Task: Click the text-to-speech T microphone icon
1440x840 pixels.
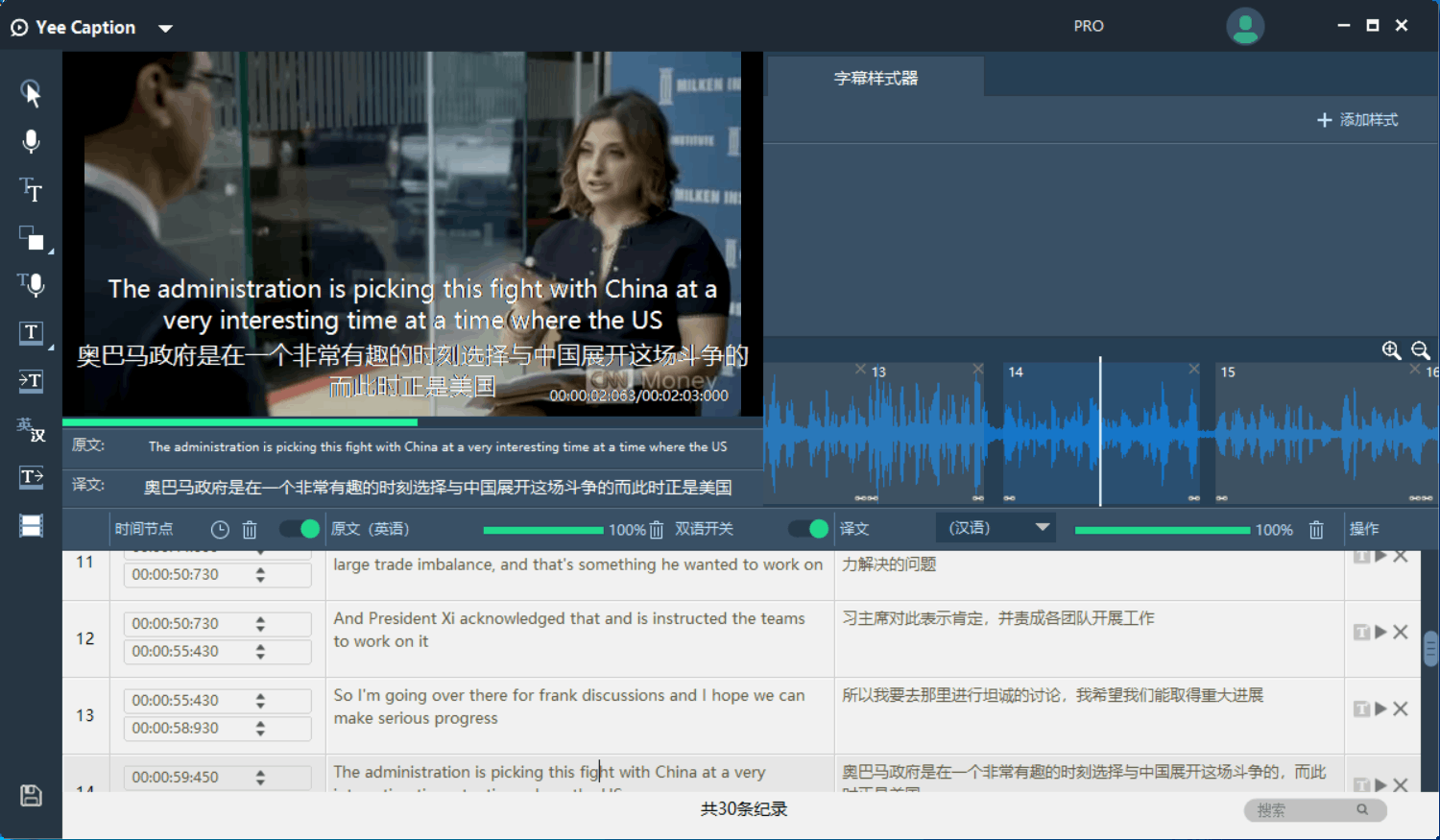Action: click(x=32, y=284)
